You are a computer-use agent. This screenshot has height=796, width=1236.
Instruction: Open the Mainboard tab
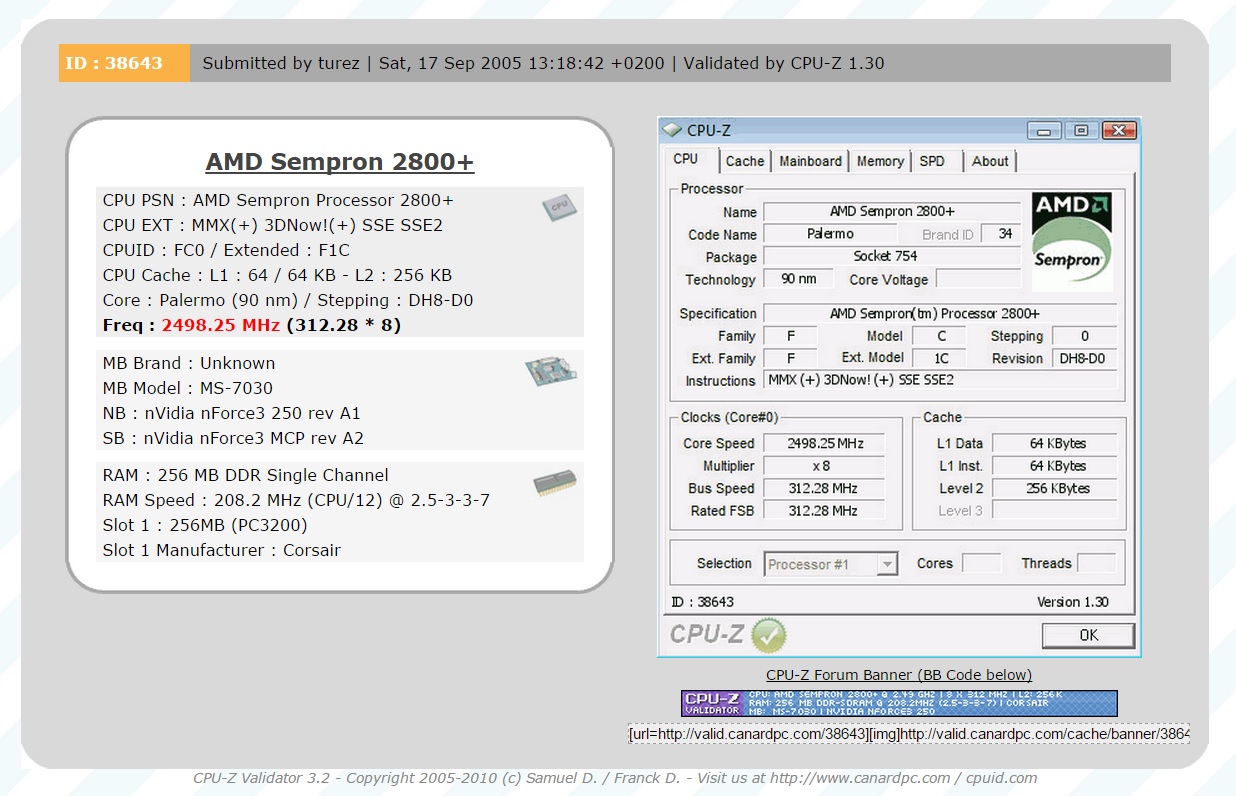tap(810, 161)
